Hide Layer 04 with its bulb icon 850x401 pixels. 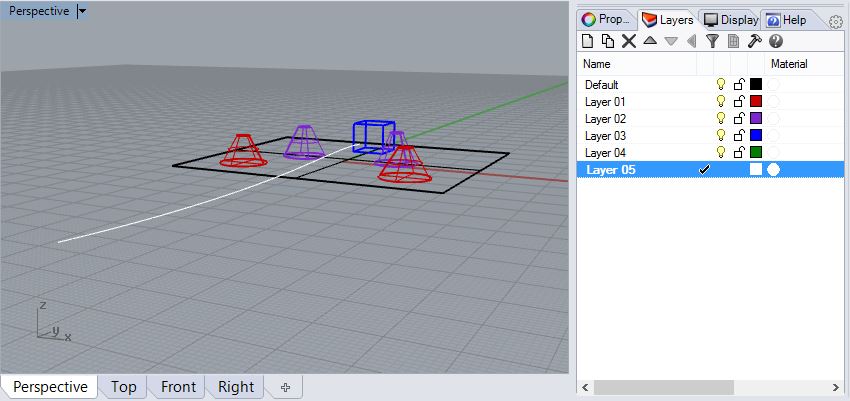[x=721, y=152]
